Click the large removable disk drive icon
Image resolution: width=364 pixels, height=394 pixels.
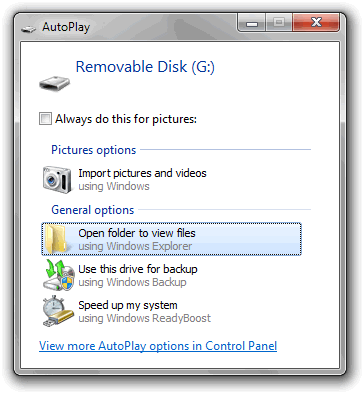(55, 83)
